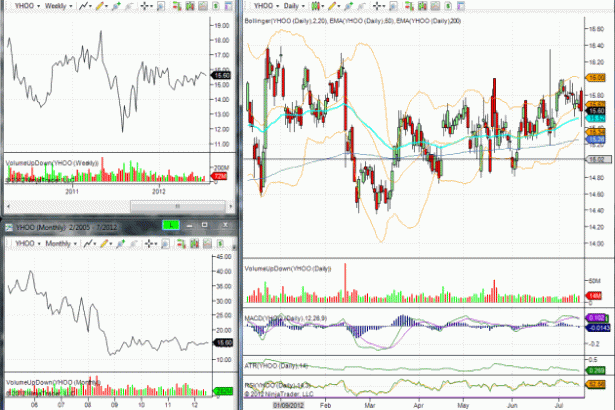Open chart Properties in Daily chart toolbar
The image size is (615, 410).
pyautogui.click(x=460, y=6)
